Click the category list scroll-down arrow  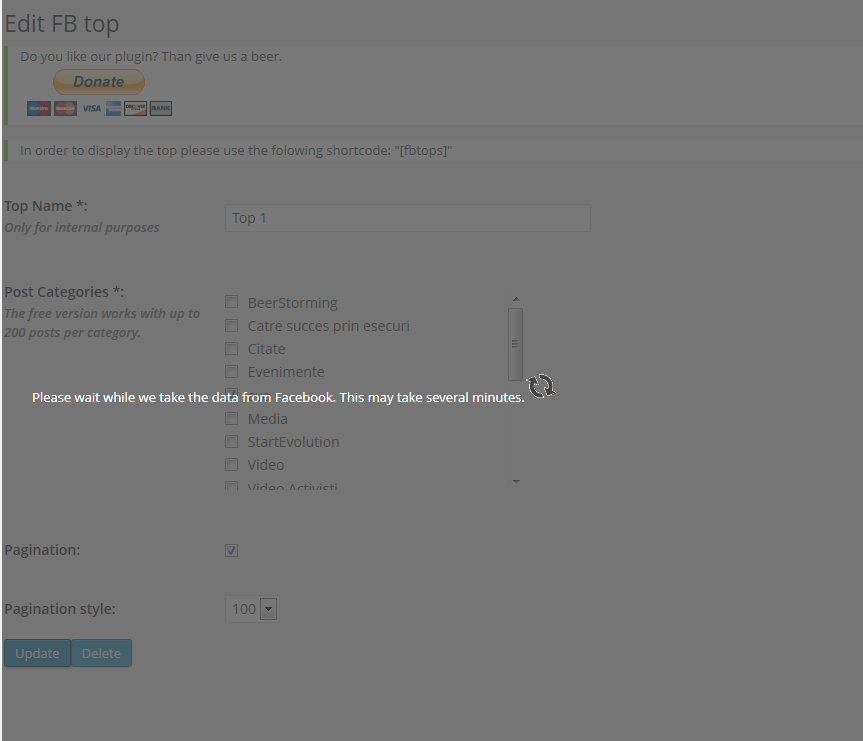[x=516, y=481]
